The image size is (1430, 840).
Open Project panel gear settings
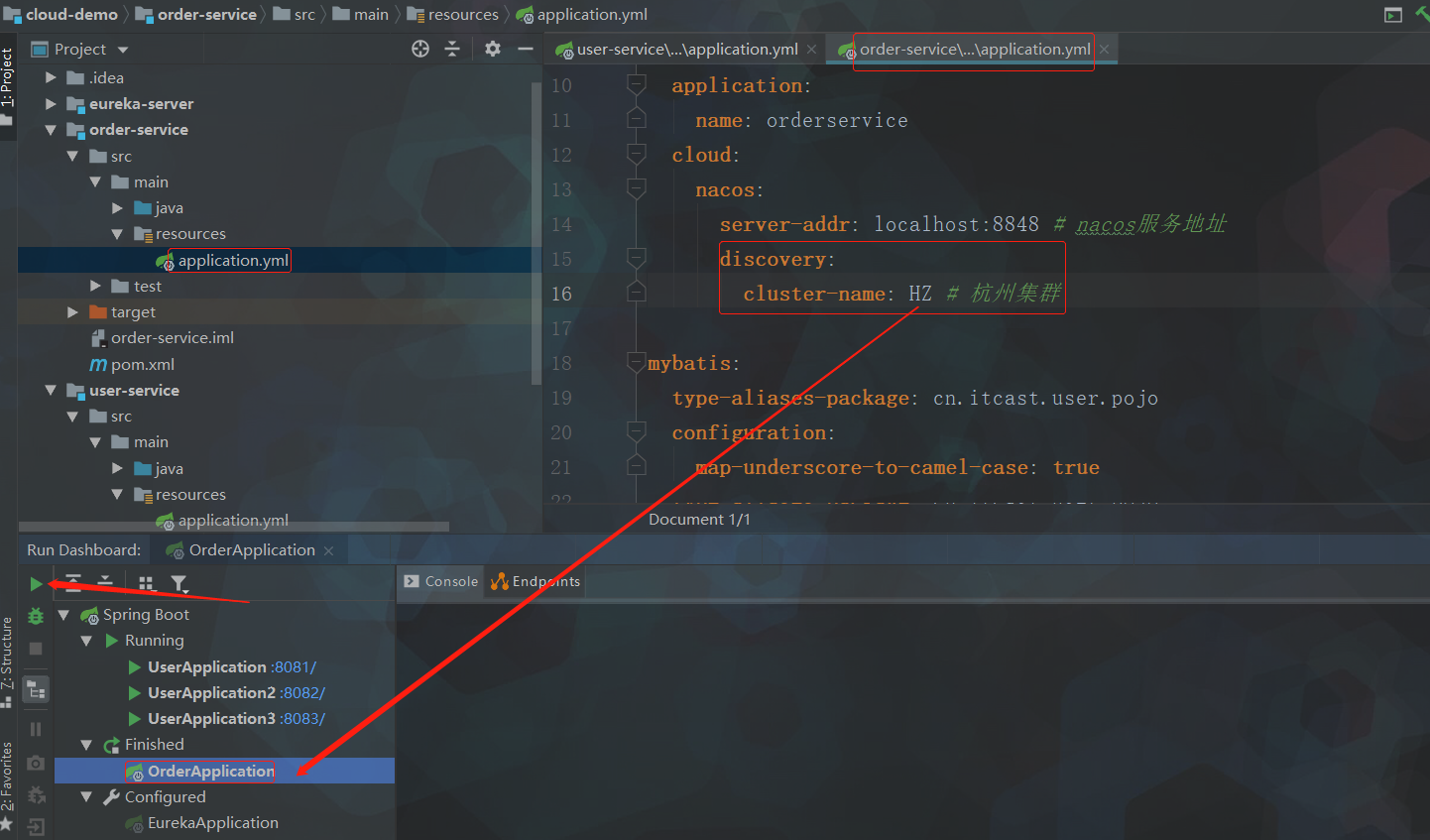493,49
